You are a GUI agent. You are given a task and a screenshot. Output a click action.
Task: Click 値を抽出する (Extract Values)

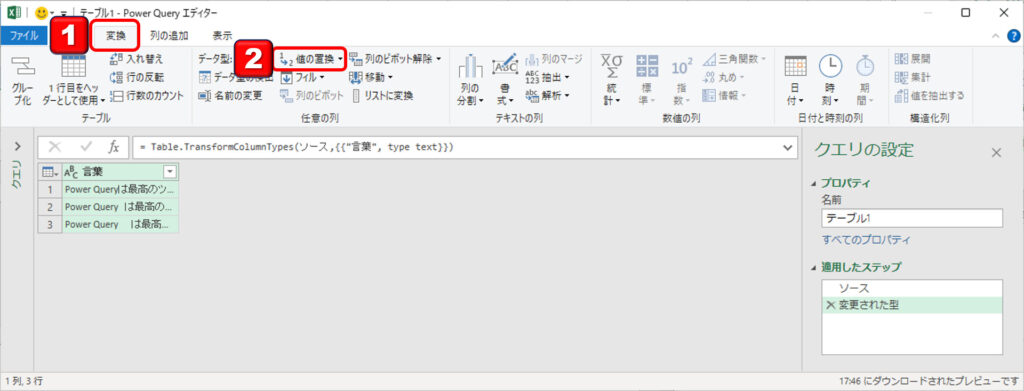929,95
